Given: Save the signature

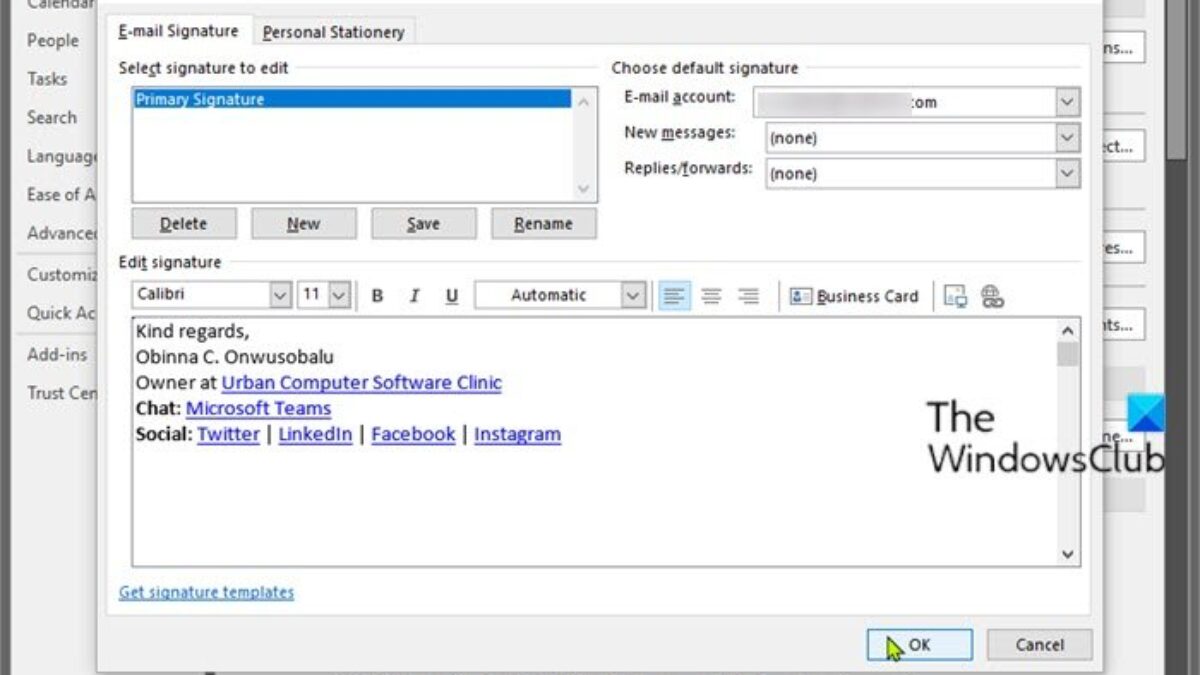Looking at the screenshot, I should 424,224.
